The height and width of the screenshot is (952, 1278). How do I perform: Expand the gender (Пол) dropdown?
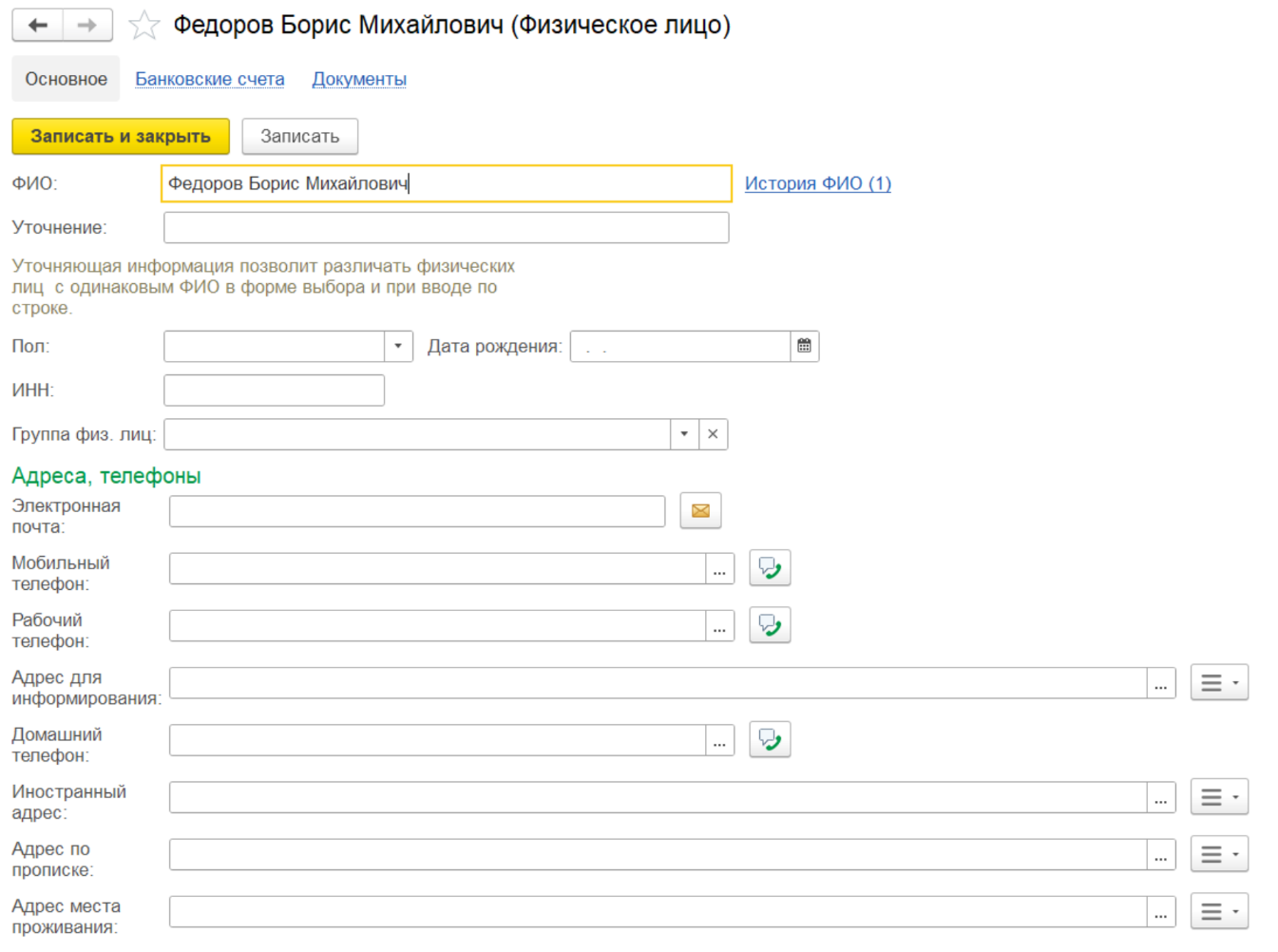[x=398, y=347]
